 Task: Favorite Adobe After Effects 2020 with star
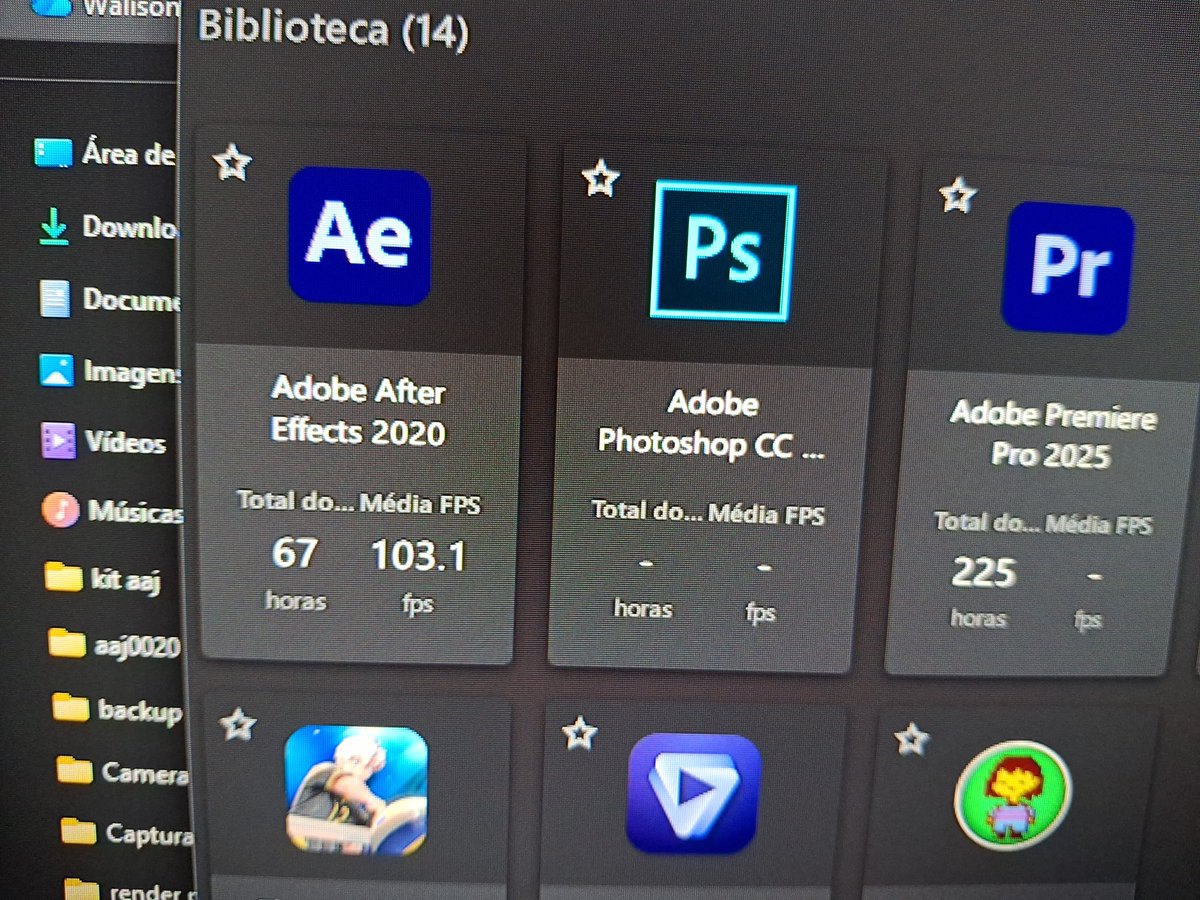[x=233, y=162]
